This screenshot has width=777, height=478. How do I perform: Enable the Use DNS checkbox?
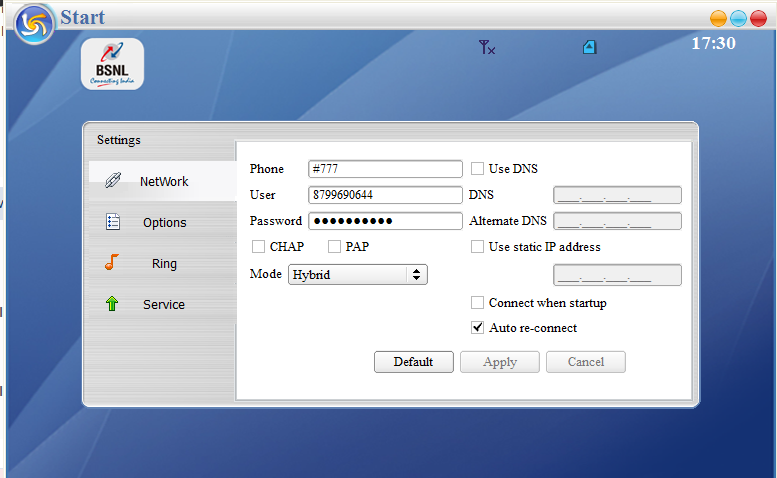coord(478,169)
